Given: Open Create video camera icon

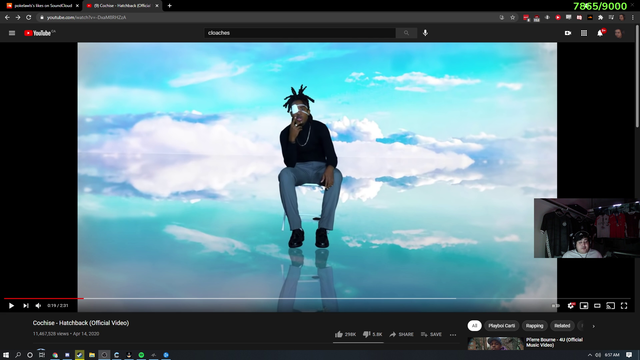Looking at the screenshot, I should (568, 33).
